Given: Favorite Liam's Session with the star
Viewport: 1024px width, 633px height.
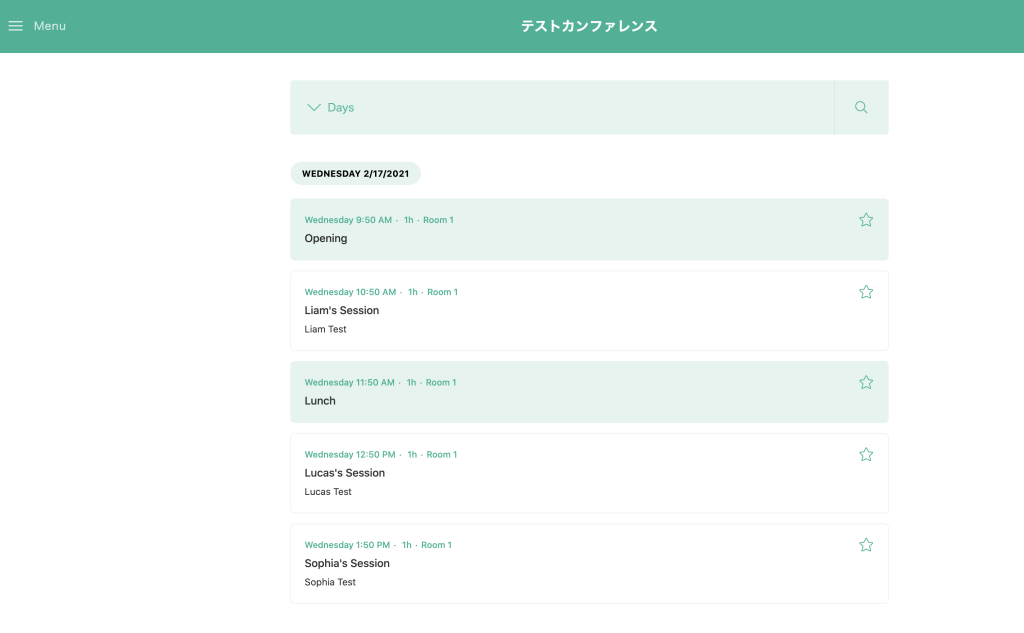Looking at the screenshot, I should point(866,292).
